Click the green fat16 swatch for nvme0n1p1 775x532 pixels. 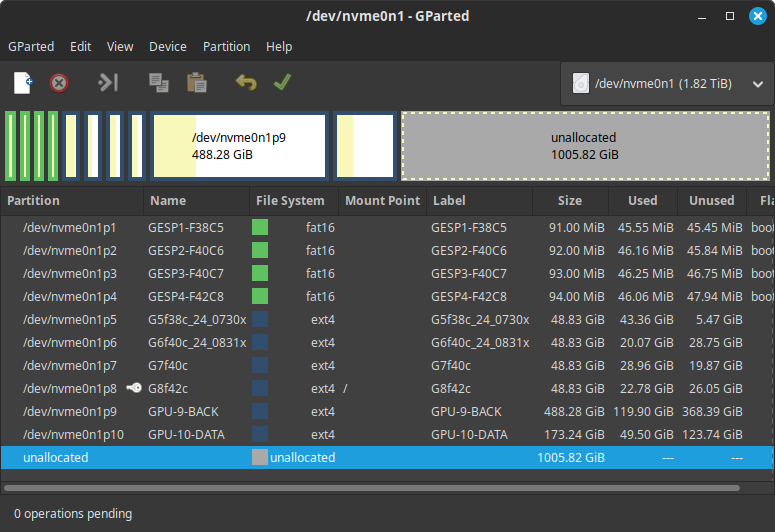point(260,227)
